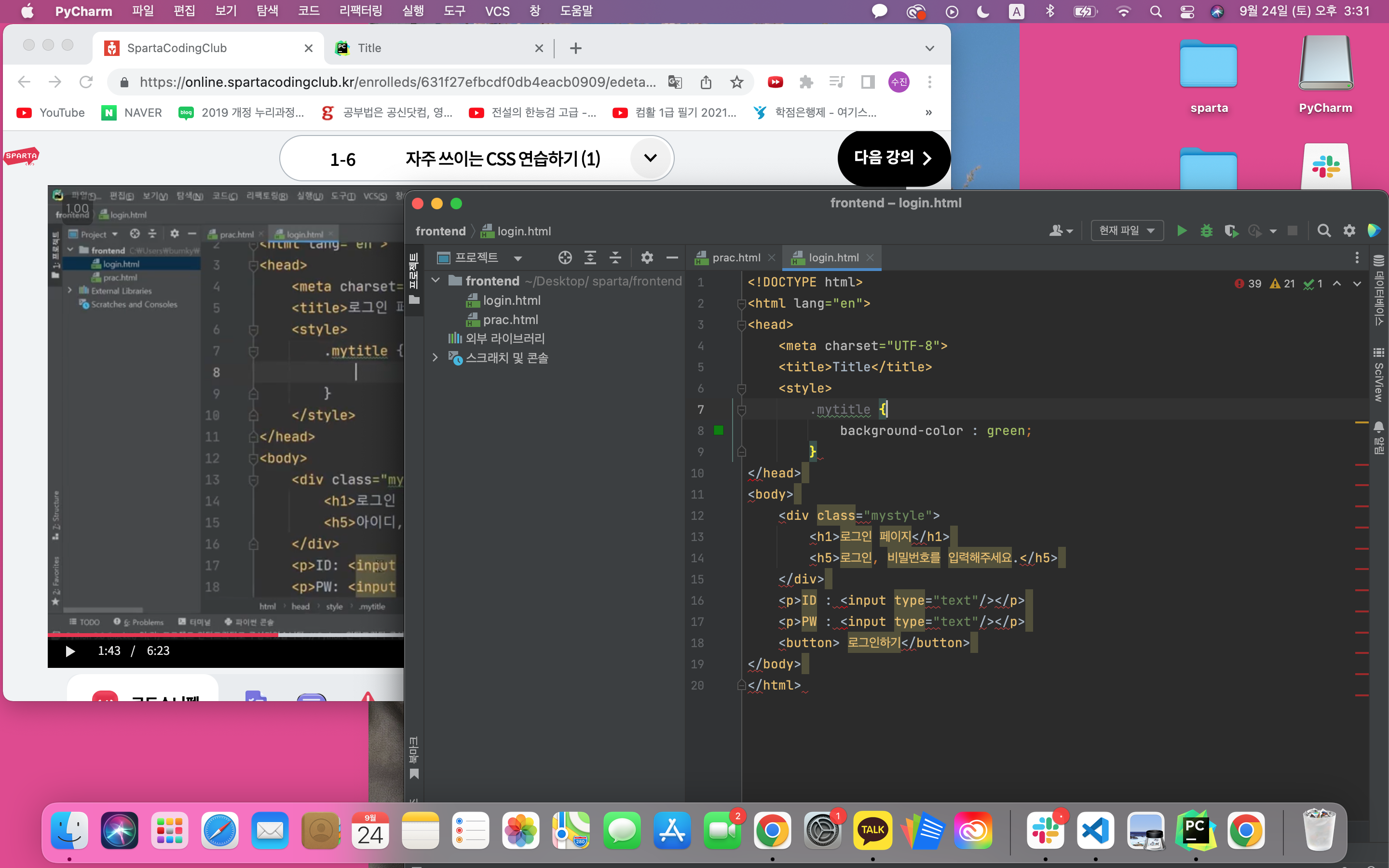Expand 스크래치 및 콘솔 tree node
Viewport: 1389px width, 868px height.
435,358
